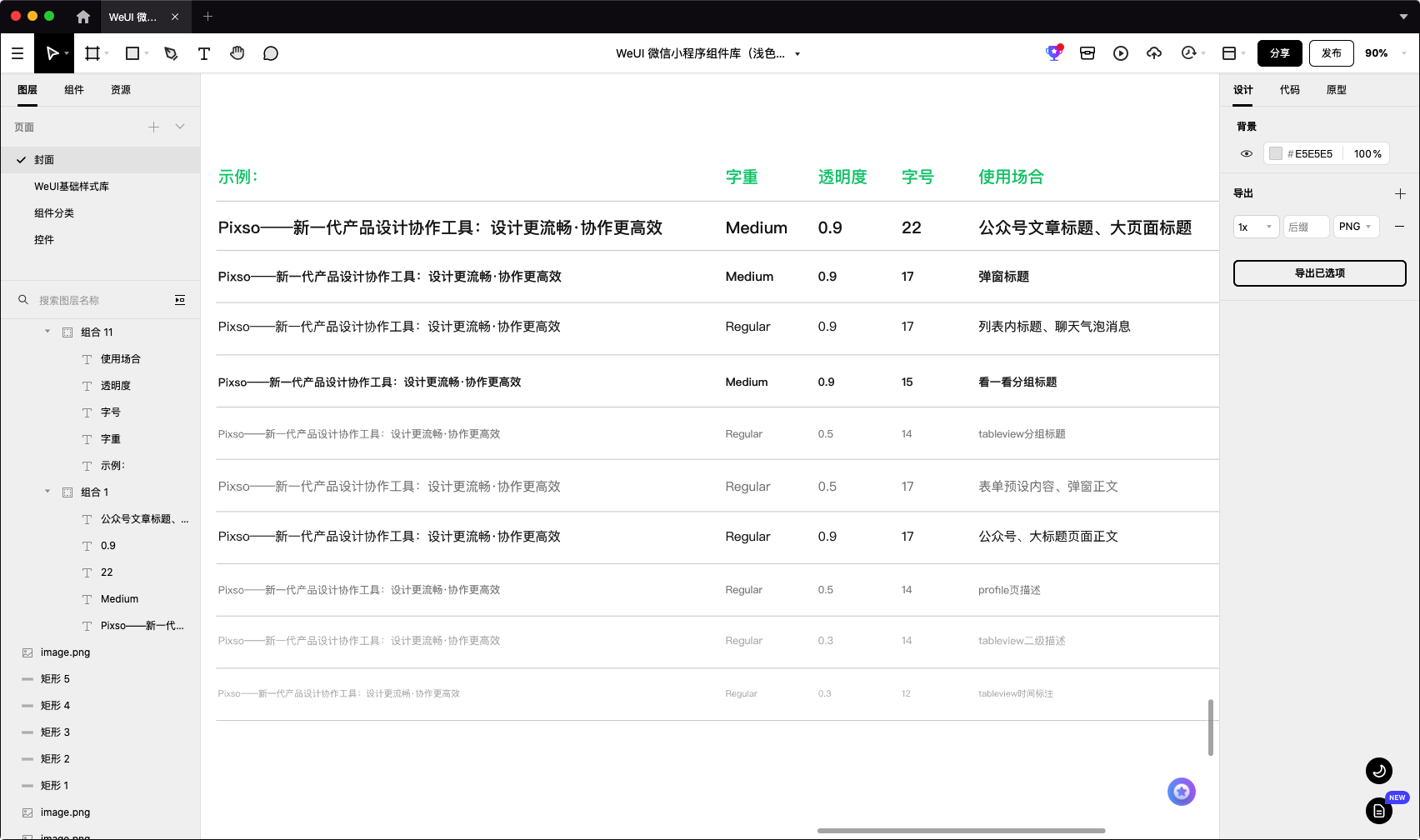Select the Frame tool
The height and width of the screenshot is (840, 1420).
[x=92, y=53]
